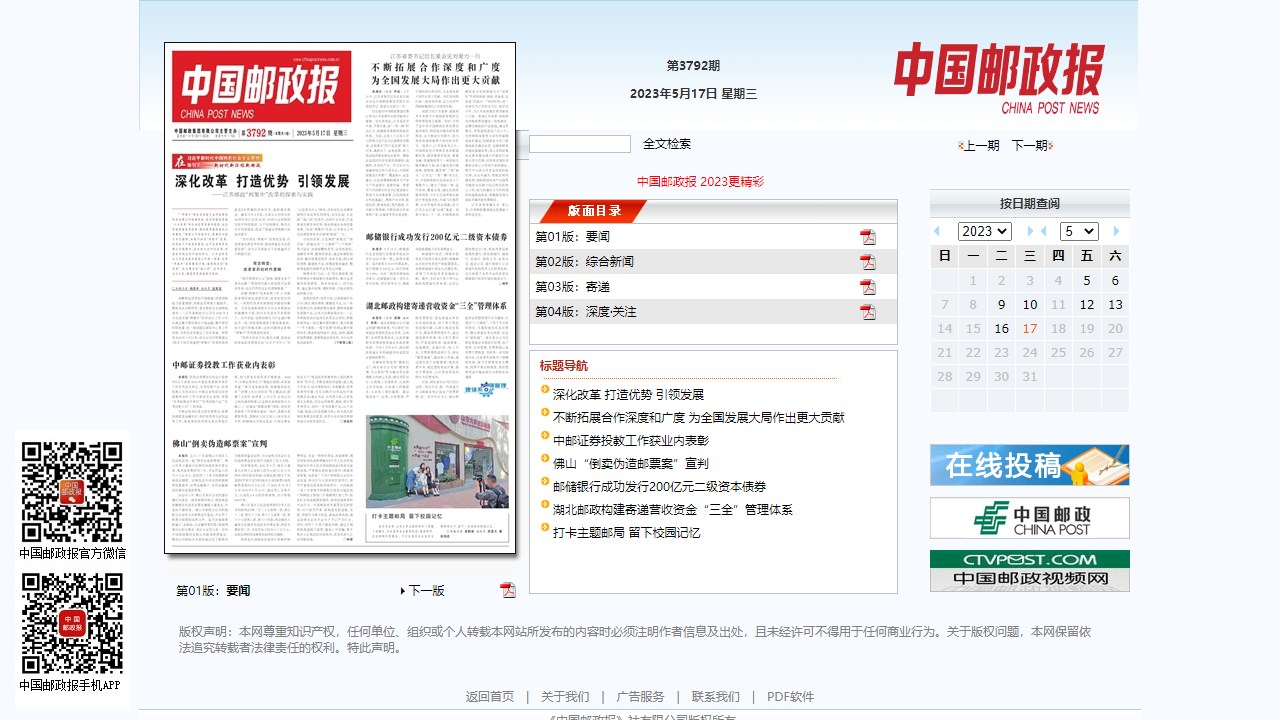Click the 联系我们 footer link
The height and width of the screenshot is (720, 1280).
tap(716, 697)
